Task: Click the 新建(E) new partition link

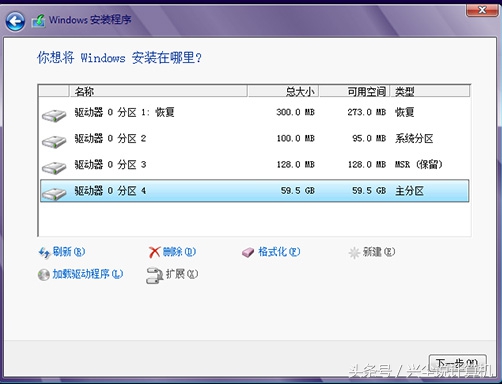Action: click(x=379, y=252)
